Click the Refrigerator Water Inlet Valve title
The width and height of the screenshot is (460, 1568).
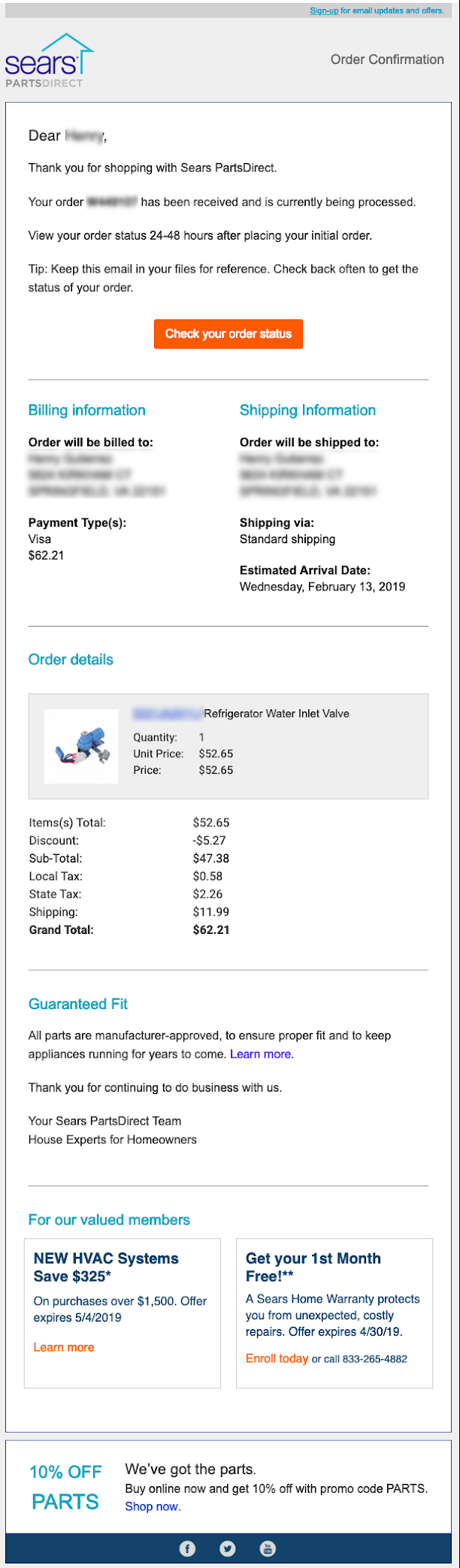click(277, 714)
